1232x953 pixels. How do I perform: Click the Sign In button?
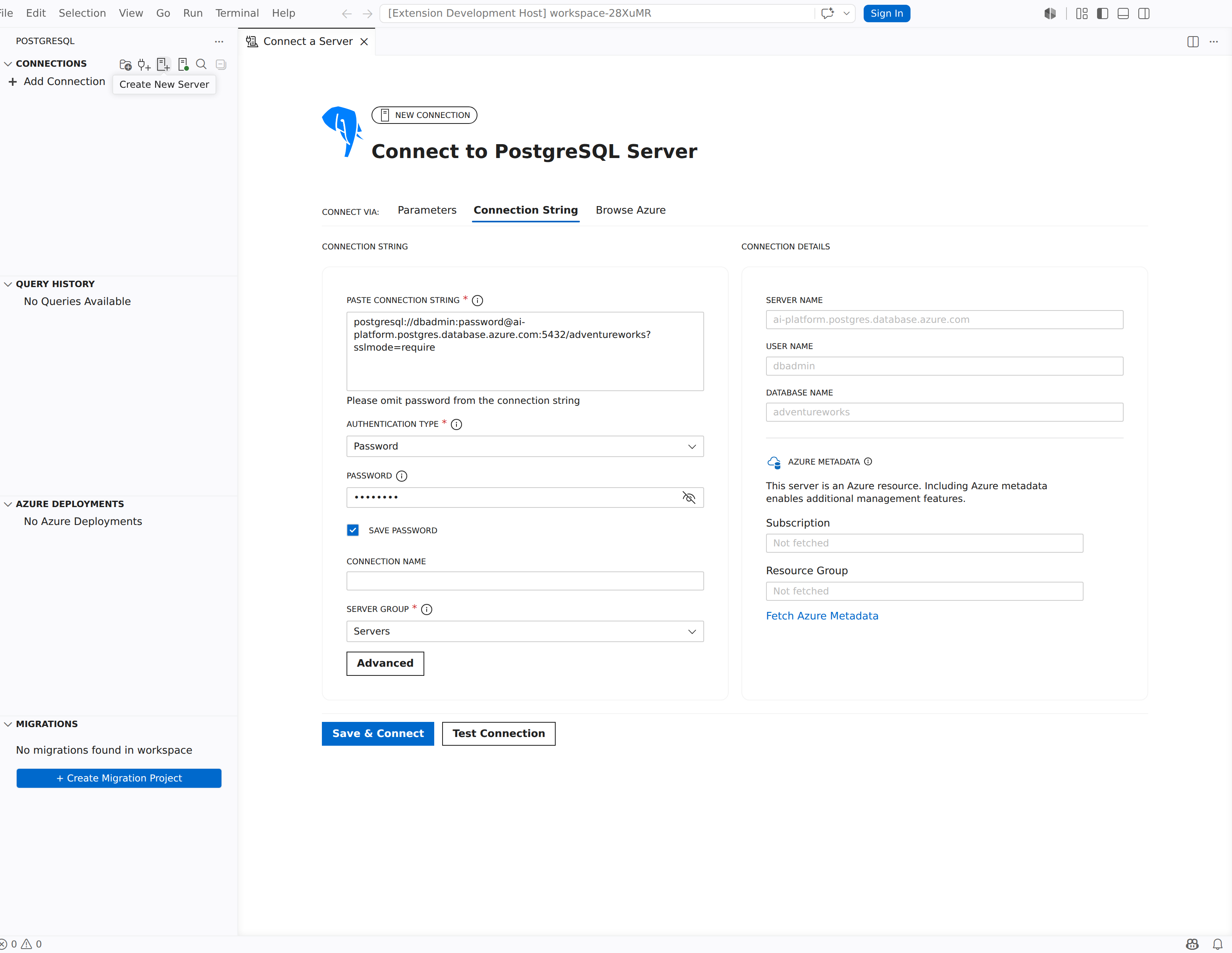887,13
